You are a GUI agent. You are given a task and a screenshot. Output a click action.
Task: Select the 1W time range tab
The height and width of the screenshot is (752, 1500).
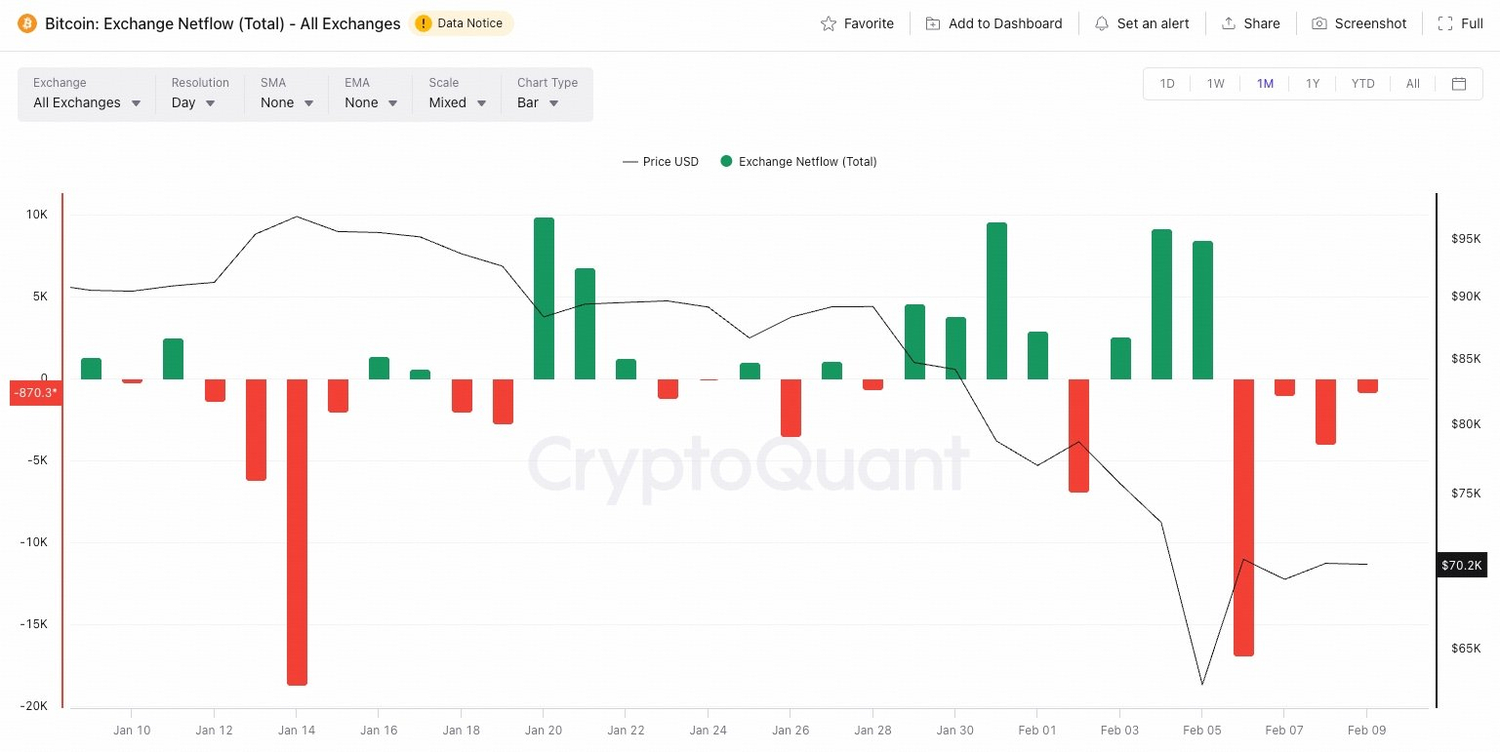[x=1215, y=84]
